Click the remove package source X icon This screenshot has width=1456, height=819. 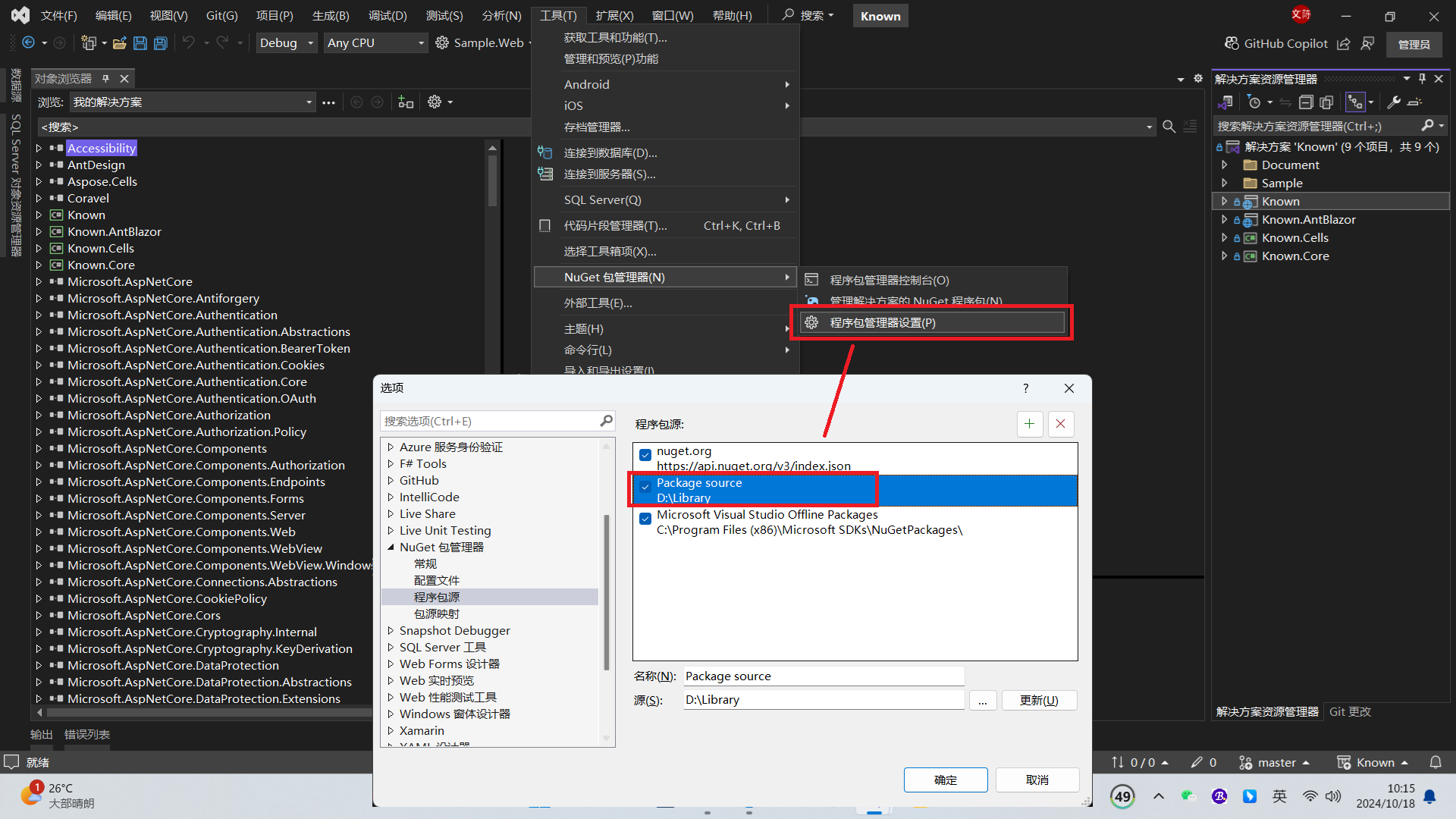(x=1061, y=424)
